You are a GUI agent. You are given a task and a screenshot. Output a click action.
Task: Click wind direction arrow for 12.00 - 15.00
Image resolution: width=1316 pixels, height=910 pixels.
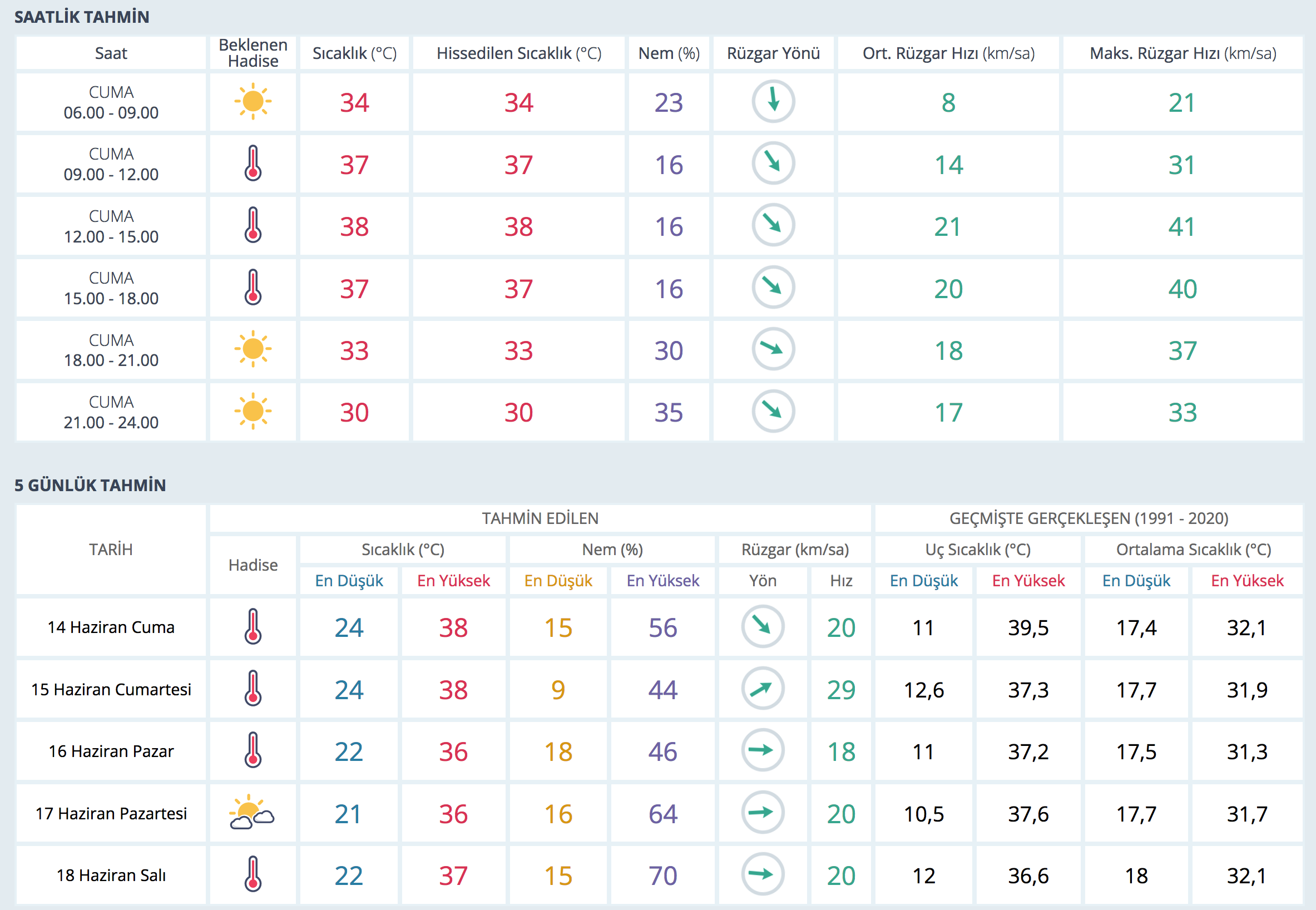(x=773, y=225)
